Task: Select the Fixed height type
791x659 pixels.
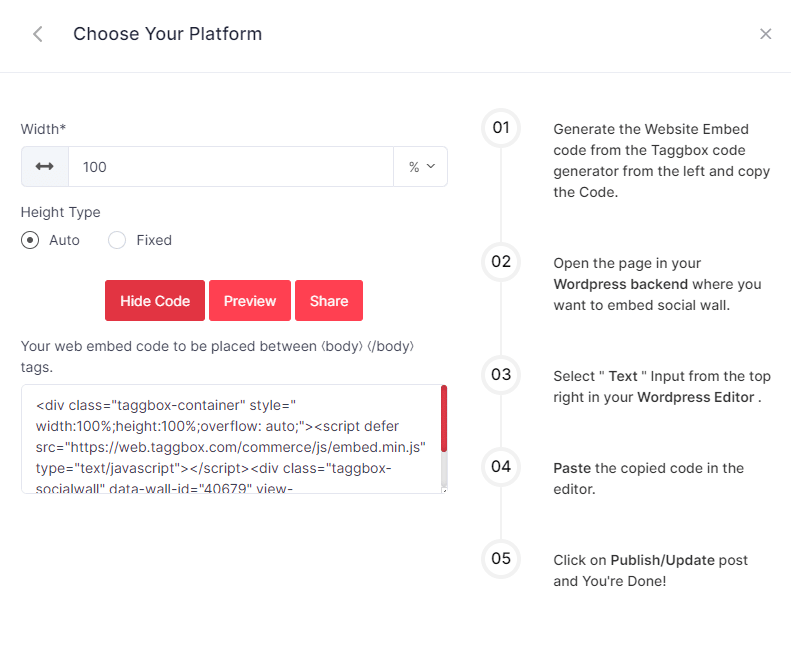Action: point(117,240)
